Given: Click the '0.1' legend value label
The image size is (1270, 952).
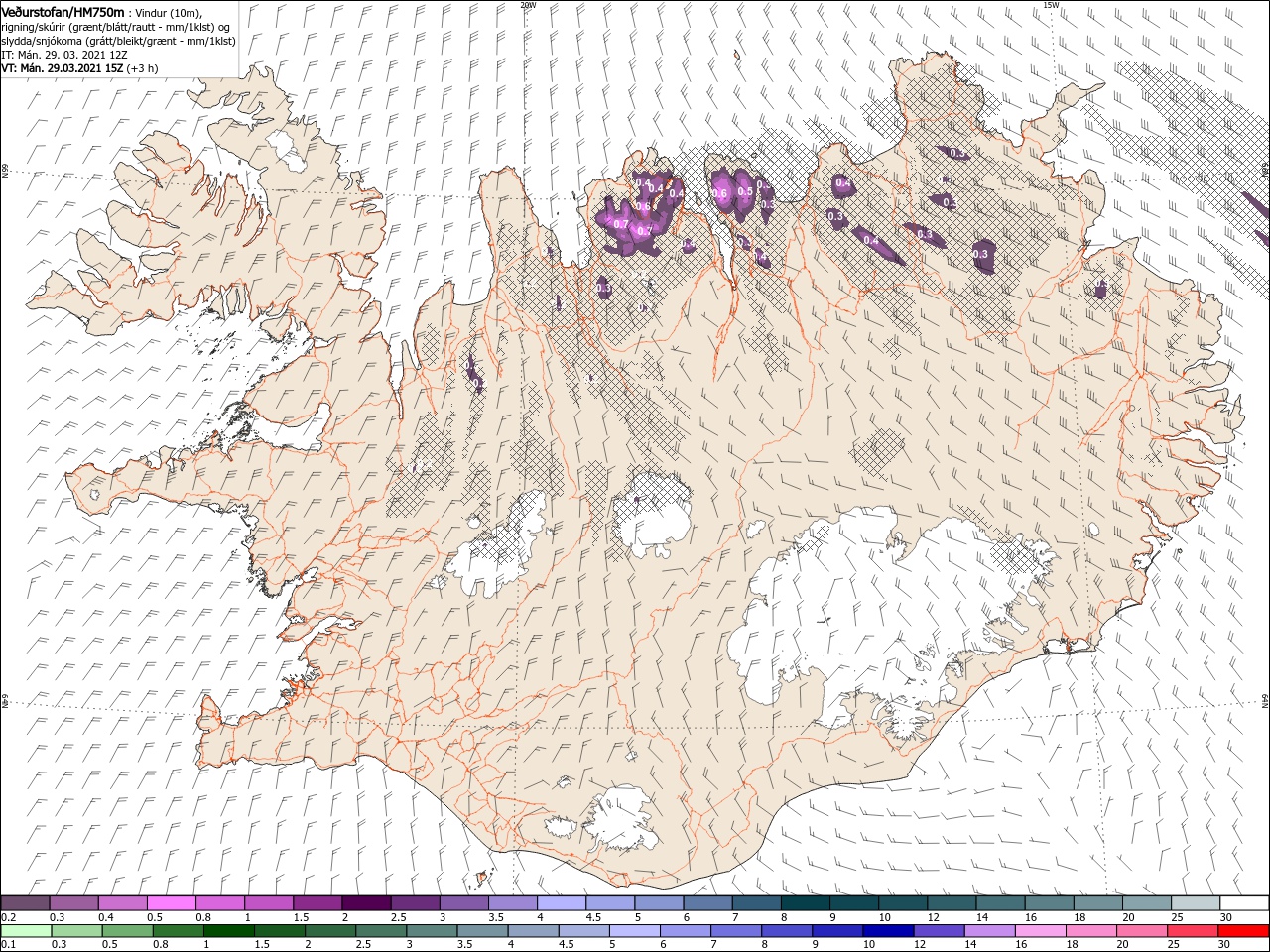Looking at the screenshot, I should (8, 945).
